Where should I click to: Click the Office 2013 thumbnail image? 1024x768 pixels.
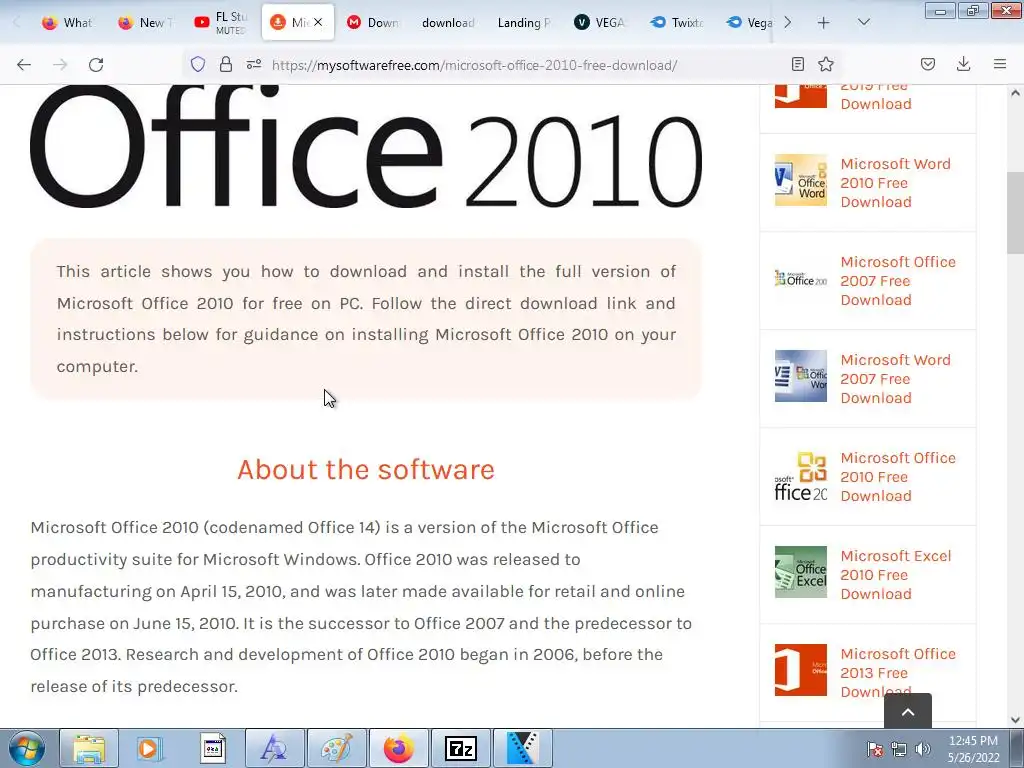click(x=801, y=670)
